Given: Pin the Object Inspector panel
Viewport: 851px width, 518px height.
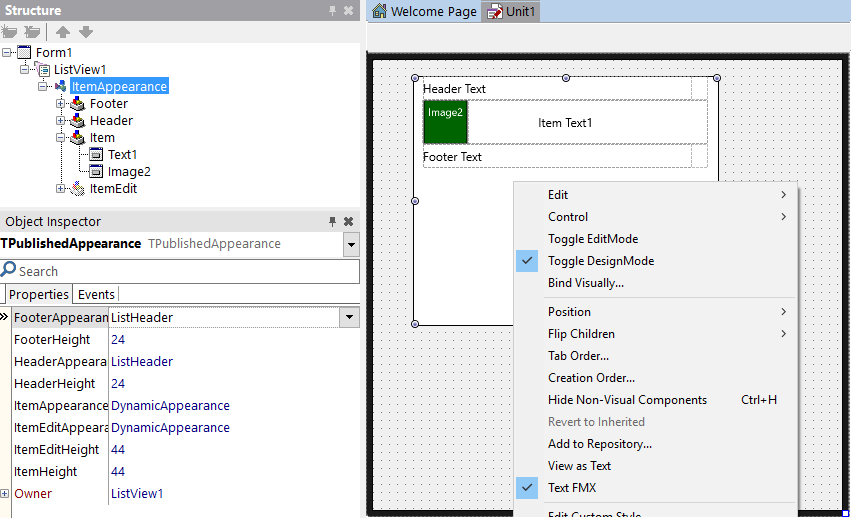Looking at the screenshot, I should (332, 222).
